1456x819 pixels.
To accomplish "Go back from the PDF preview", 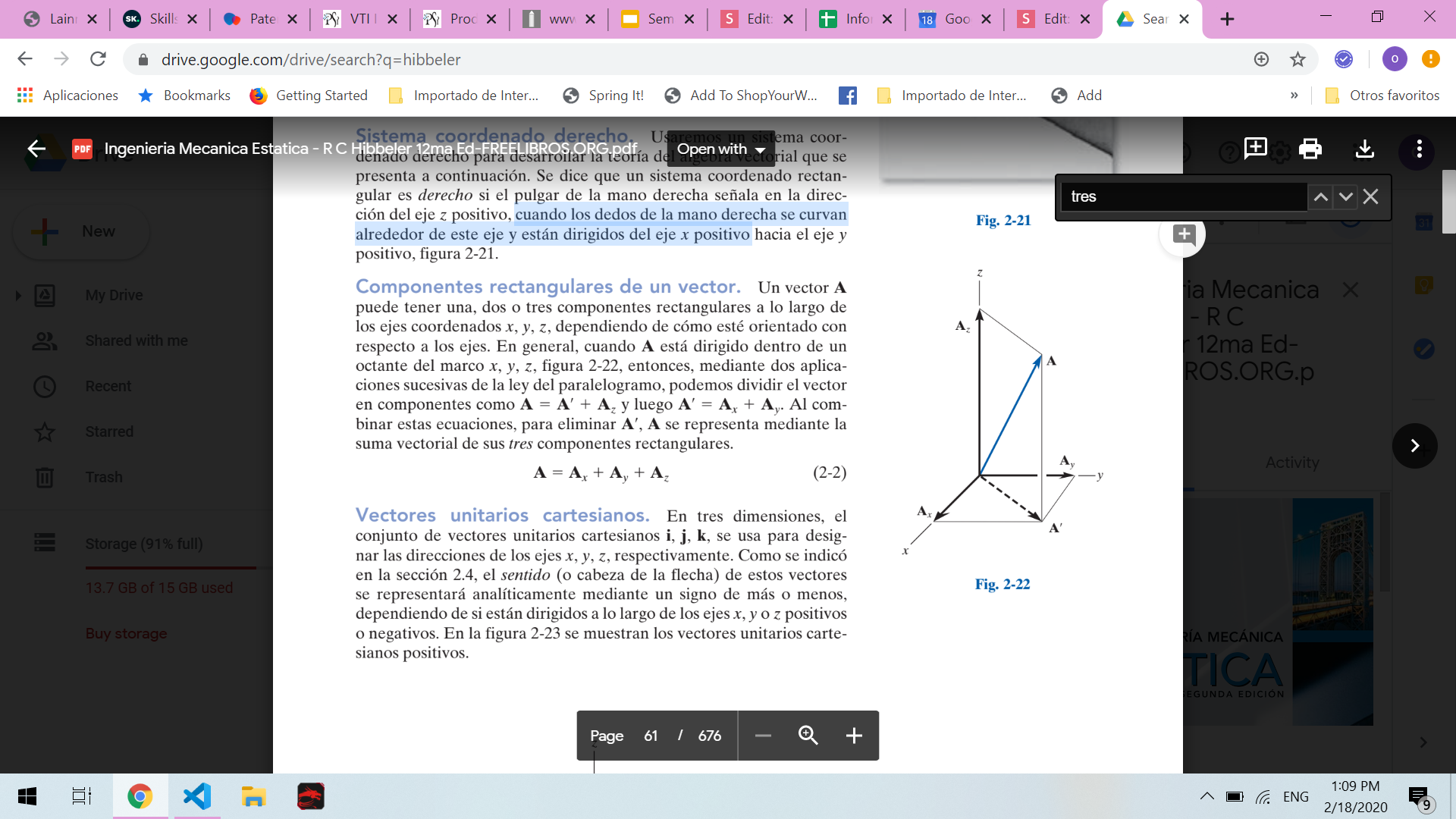I will [36, 149].
